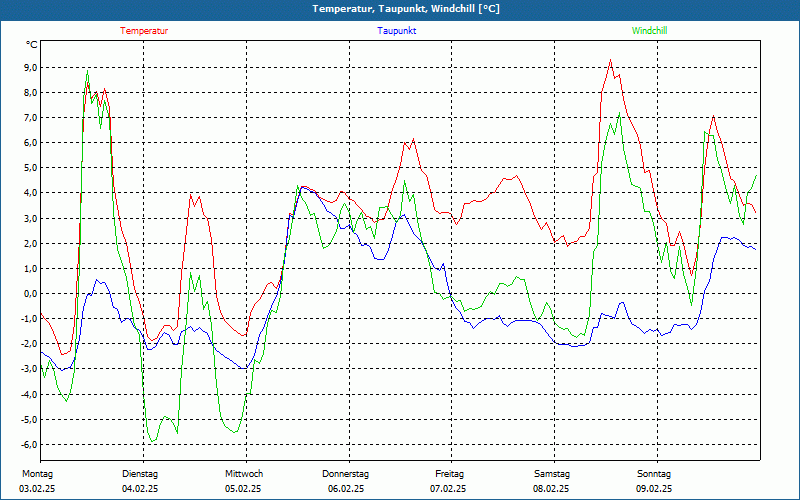Click the Freitag day label
Image resolution: width=800 pixels, height=500 pixels.
449,473
